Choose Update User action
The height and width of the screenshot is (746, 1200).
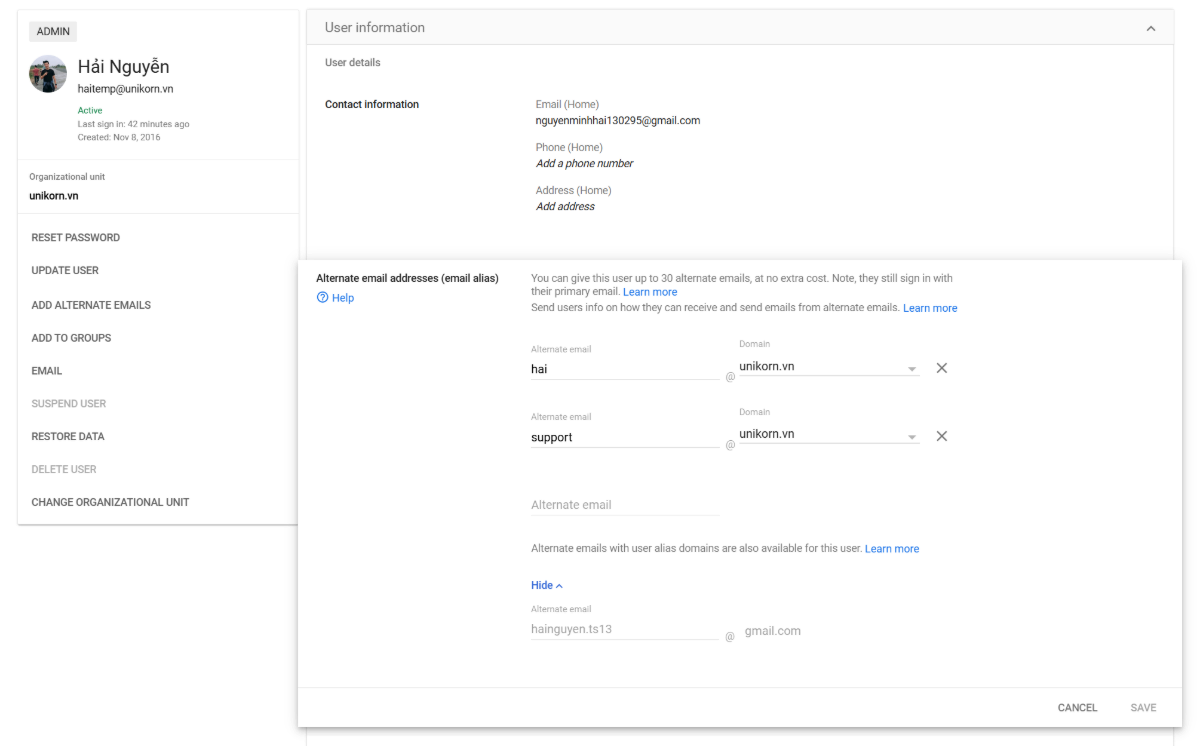(65, 270)
